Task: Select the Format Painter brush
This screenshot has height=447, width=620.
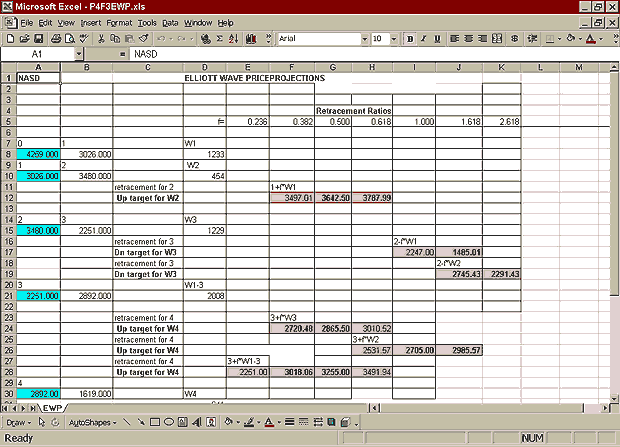Action: [x=144, y=38]
